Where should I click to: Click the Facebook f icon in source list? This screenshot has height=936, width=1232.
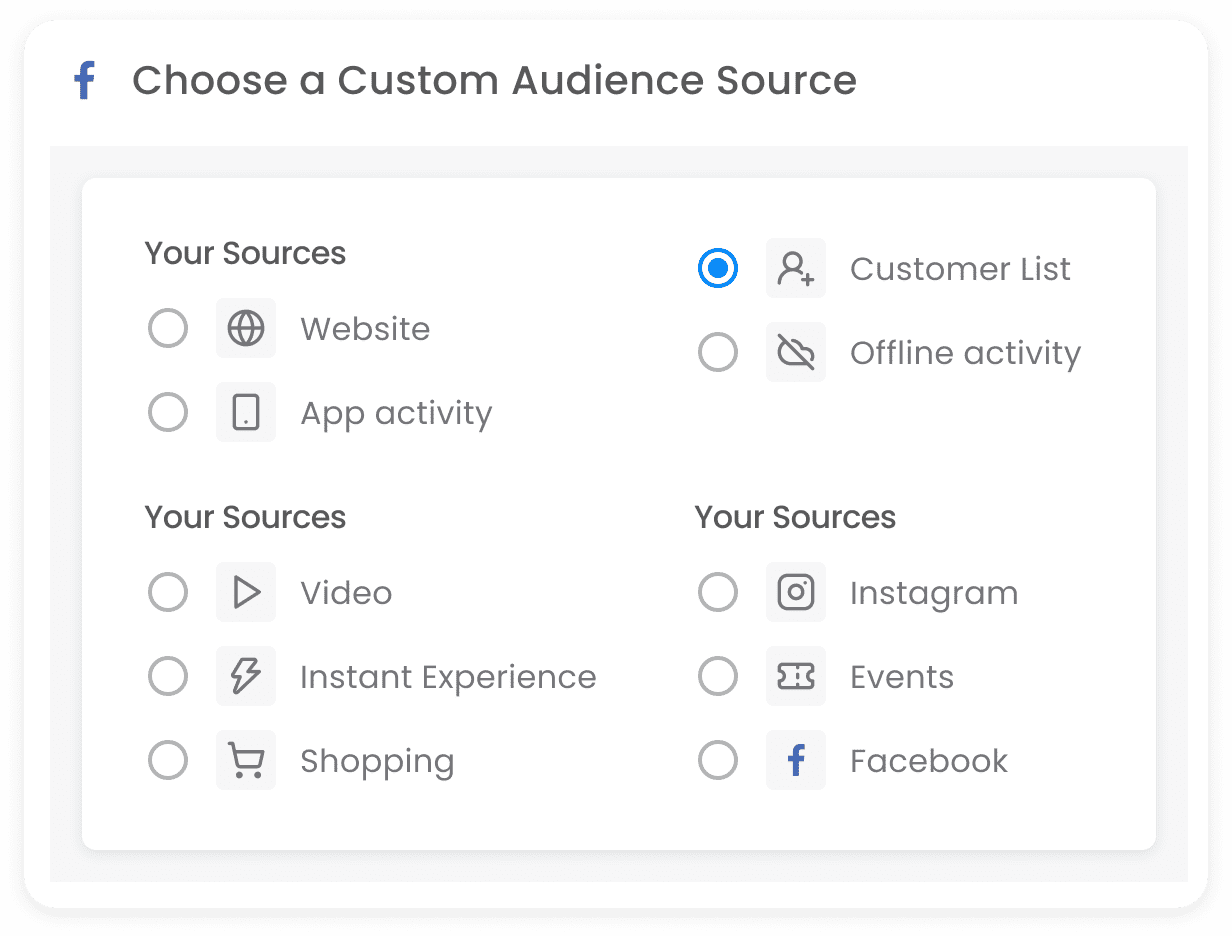click(x=796, y=760)
